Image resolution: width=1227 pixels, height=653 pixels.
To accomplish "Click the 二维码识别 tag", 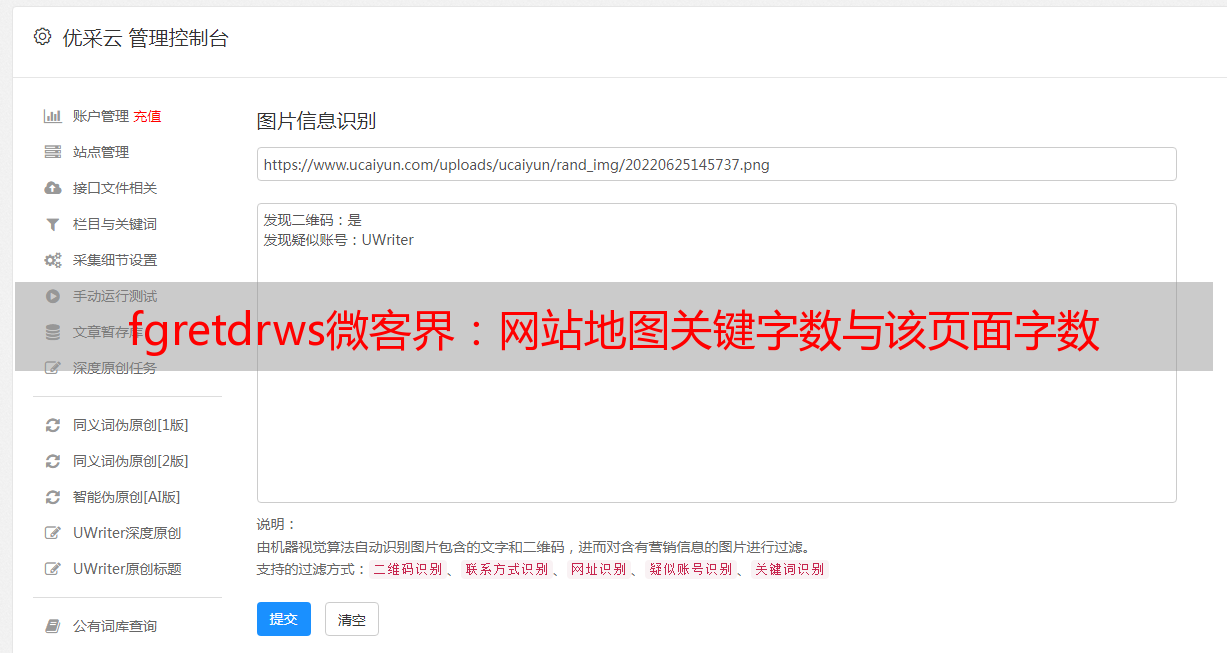I will (408, 569).
